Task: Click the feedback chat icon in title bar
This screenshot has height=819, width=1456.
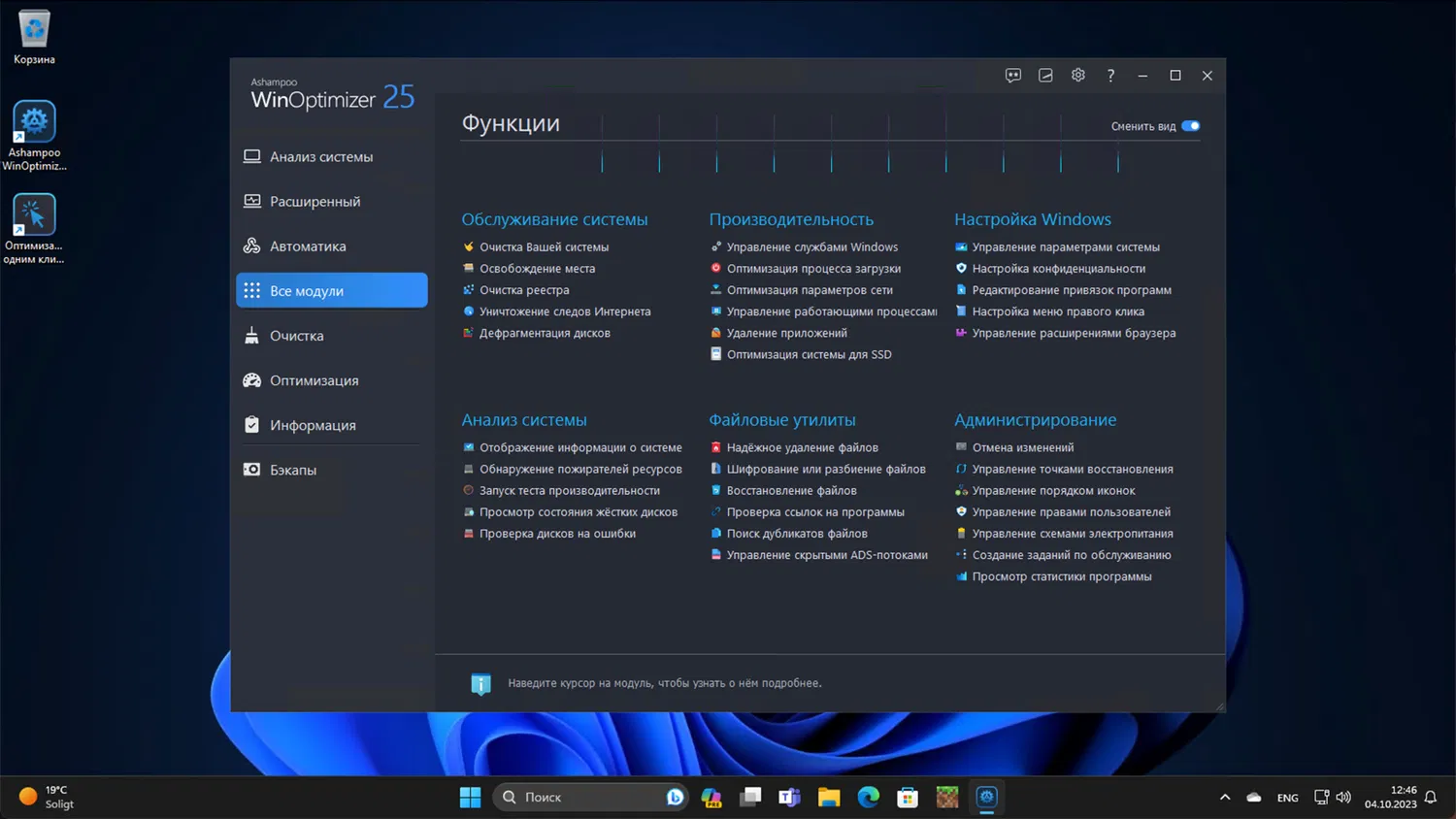Action: pos(1013,76)
